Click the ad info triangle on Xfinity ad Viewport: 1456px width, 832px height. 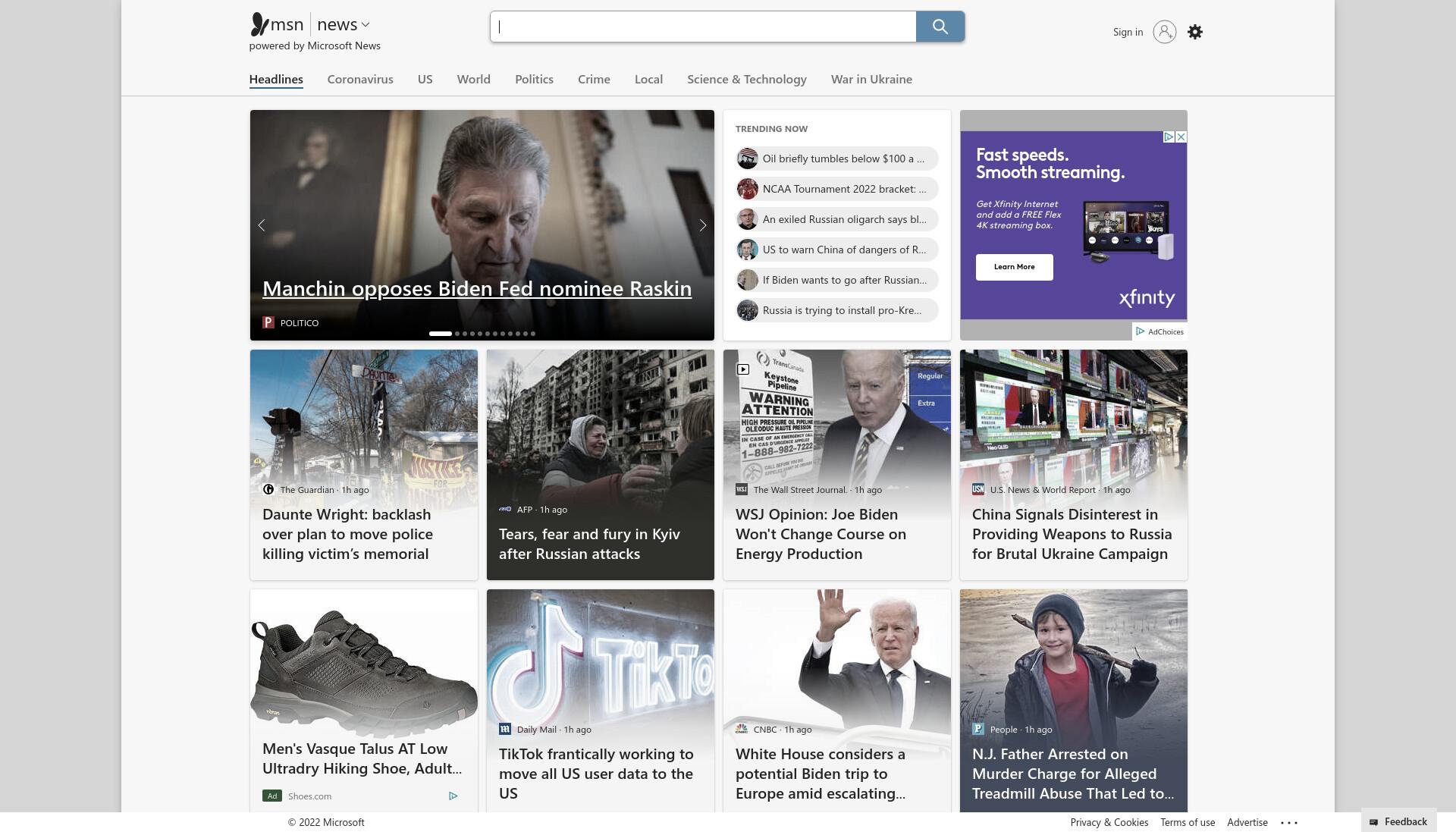point(1169,137)
